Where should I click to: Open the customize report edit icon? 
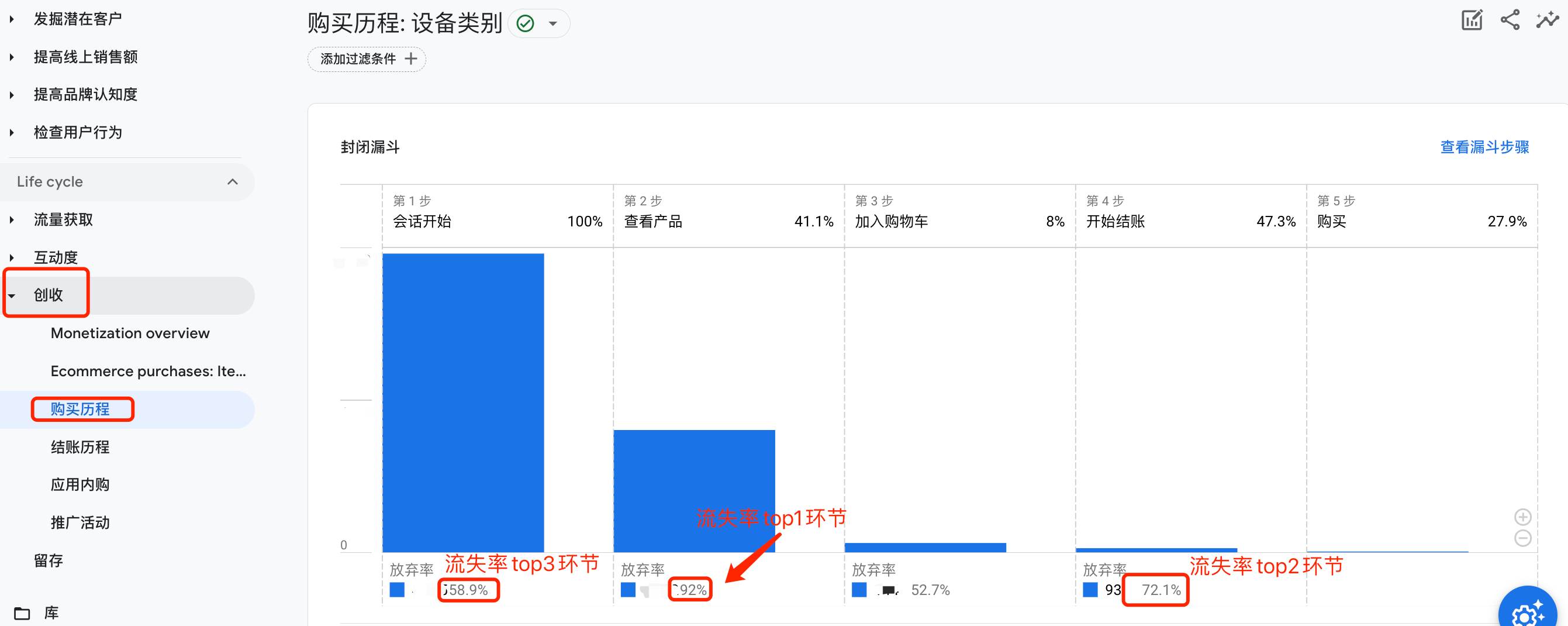pos(1472,20)
